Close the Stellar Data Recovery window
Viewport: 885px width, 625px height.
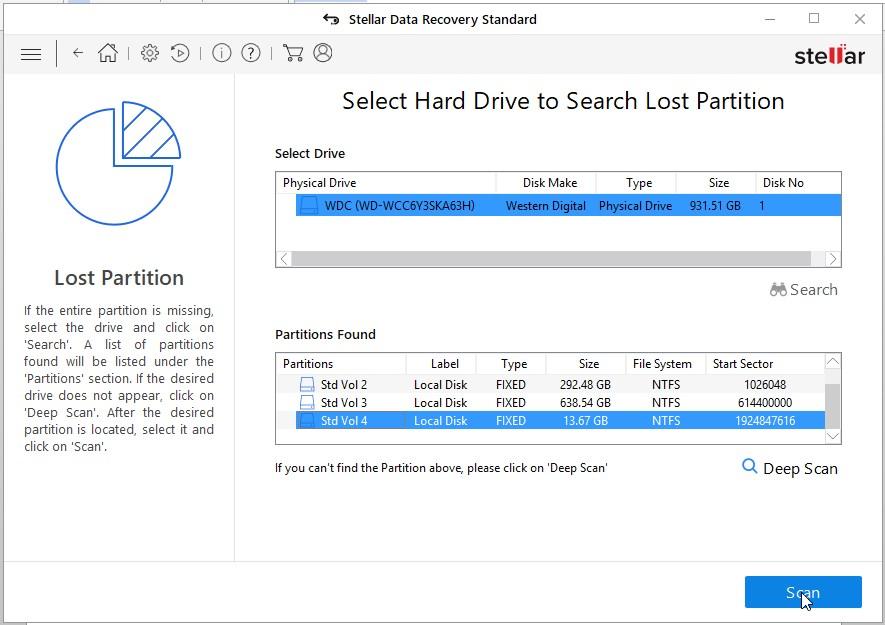pos(860,19)
